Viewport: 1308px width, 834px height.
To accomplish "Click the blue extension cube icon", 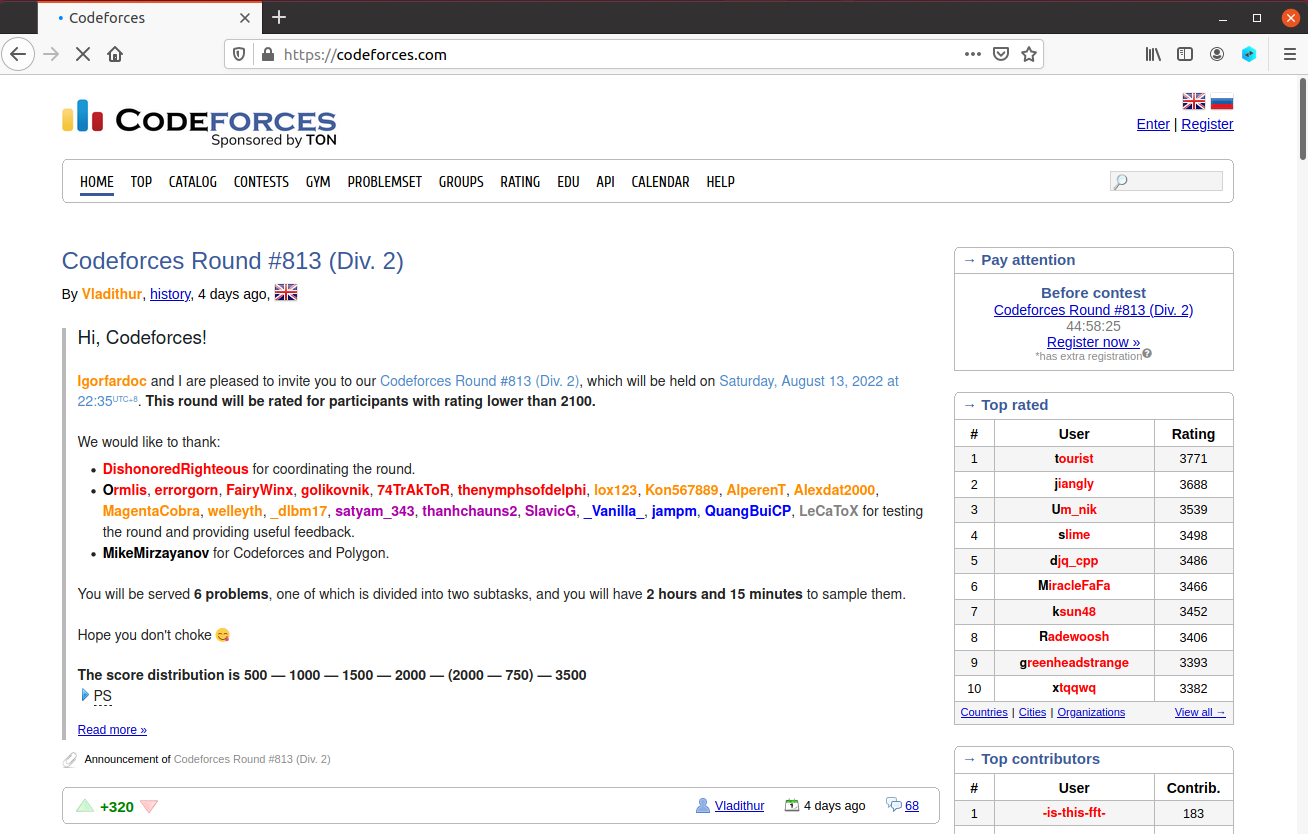I will point(1249,54).
